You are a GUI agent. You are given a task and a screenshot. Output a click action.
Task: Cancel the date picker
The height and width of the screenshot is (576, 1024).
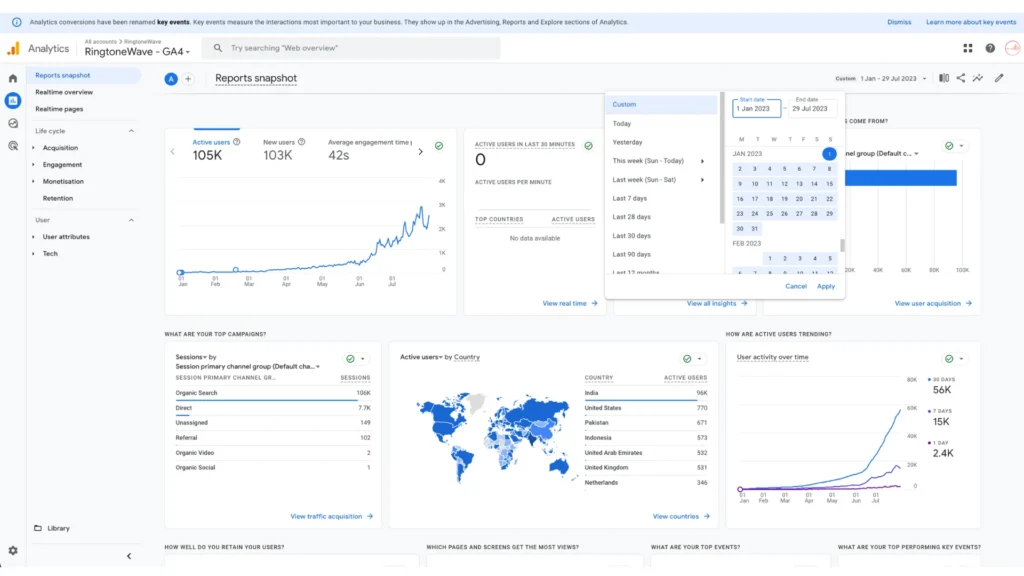(x=795, y=286)
